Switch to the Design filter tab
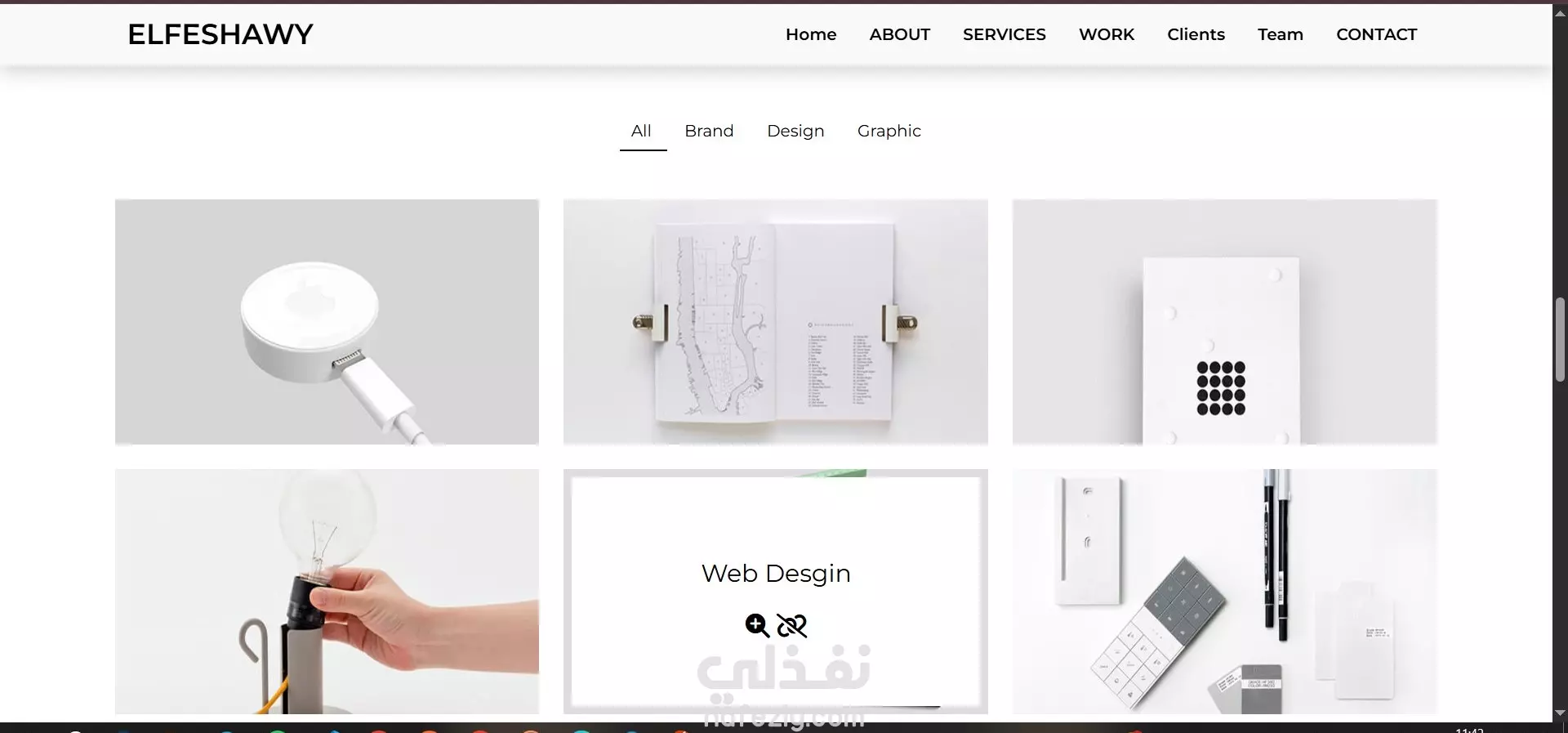 795,131
